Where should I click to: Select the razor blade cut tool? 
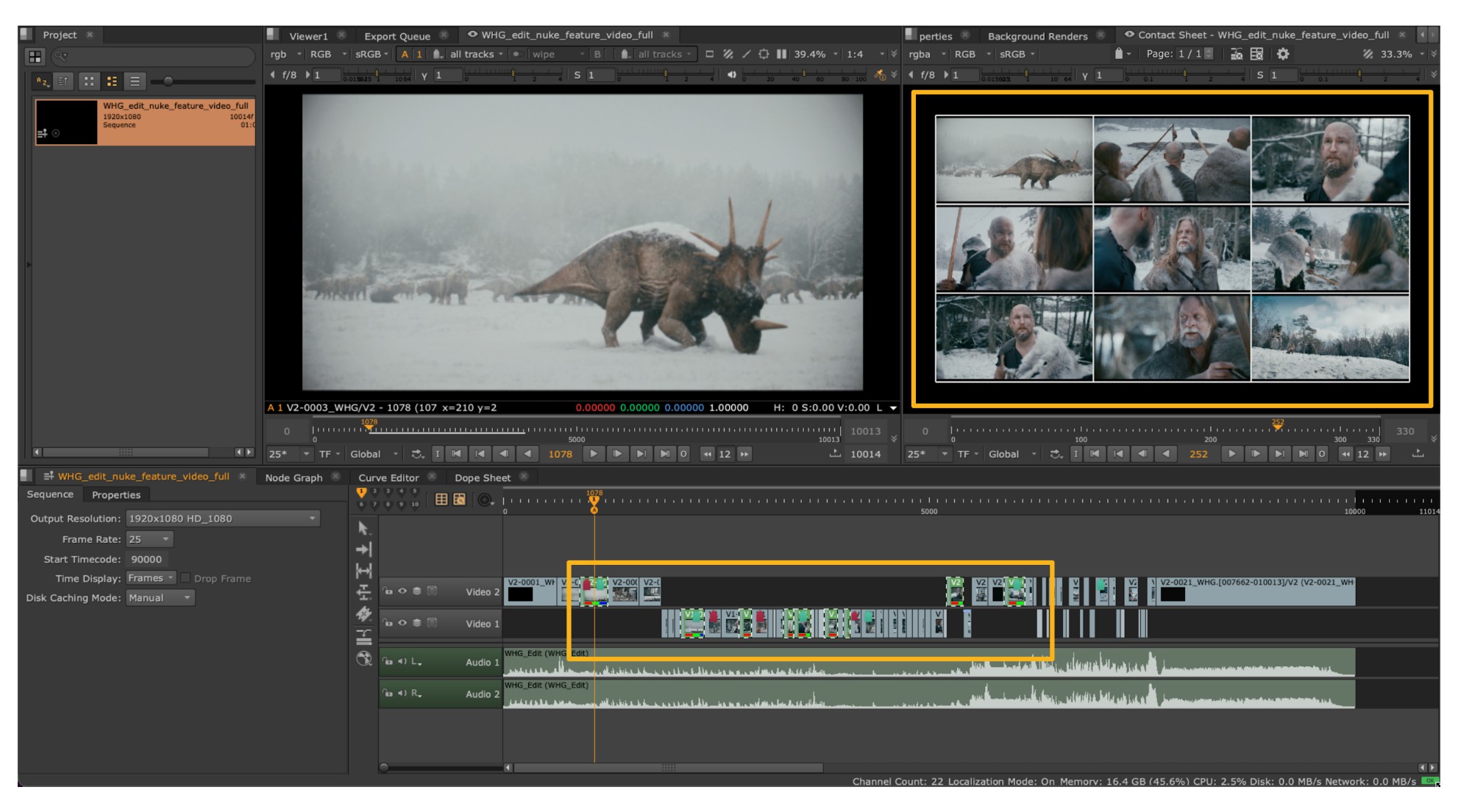[x=363, y=614]
